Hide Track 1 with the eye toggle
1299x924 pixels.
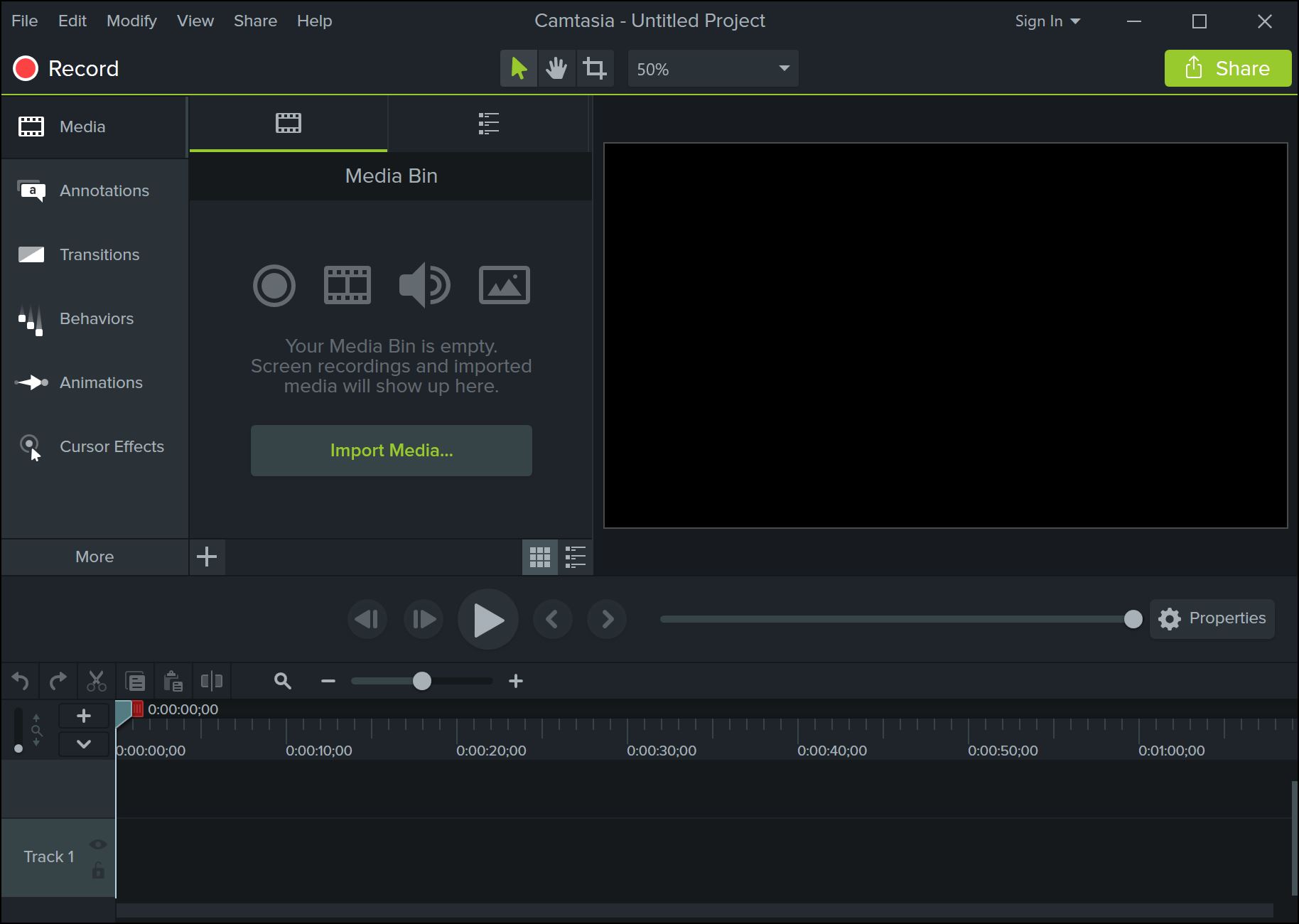(x=97, y=844)
